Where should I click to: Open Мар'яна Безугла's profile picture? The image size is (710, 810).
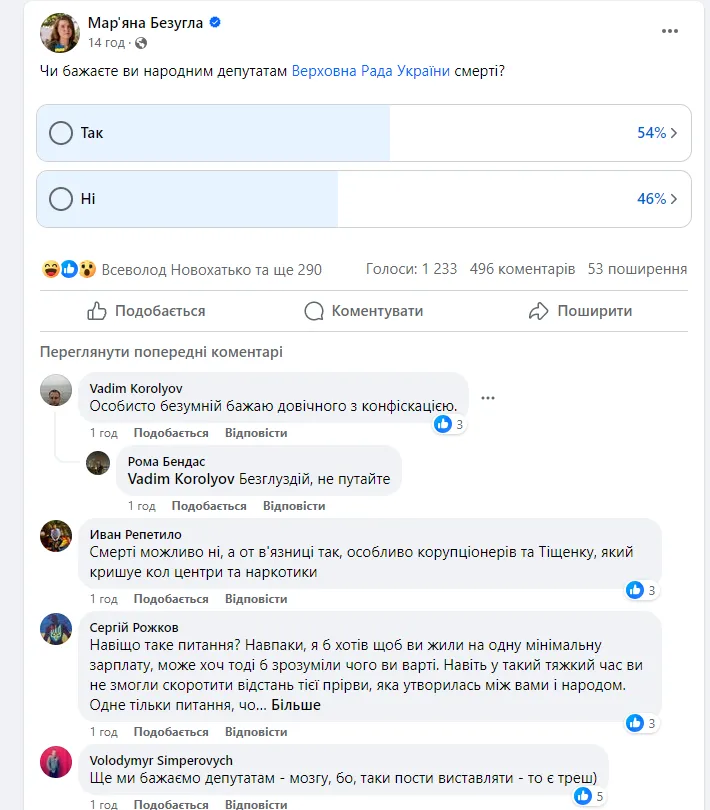pos(60,33)
